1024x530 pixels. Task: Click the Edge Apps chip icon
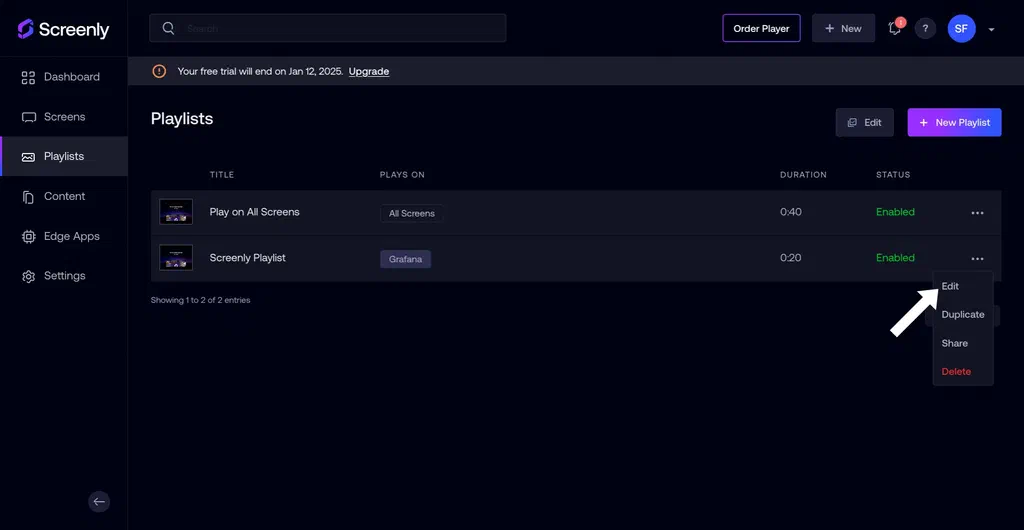click(x=28, y=237)
